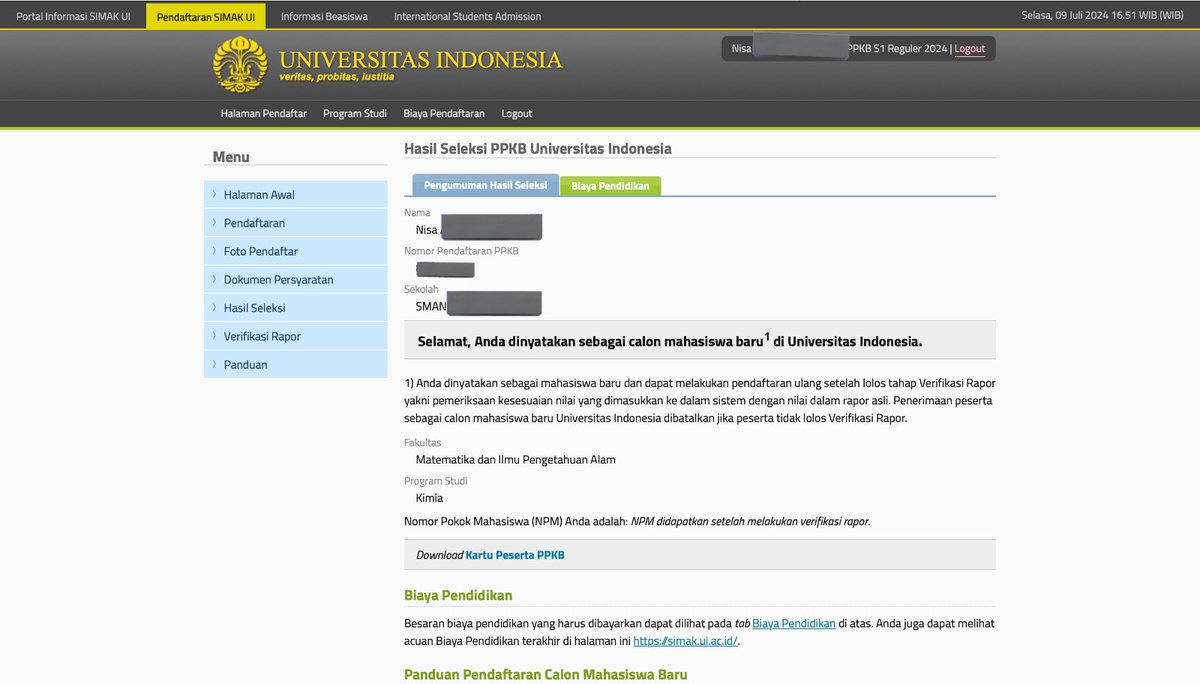Open Portal Informasi SIMAK UI tab

(73, 16)
